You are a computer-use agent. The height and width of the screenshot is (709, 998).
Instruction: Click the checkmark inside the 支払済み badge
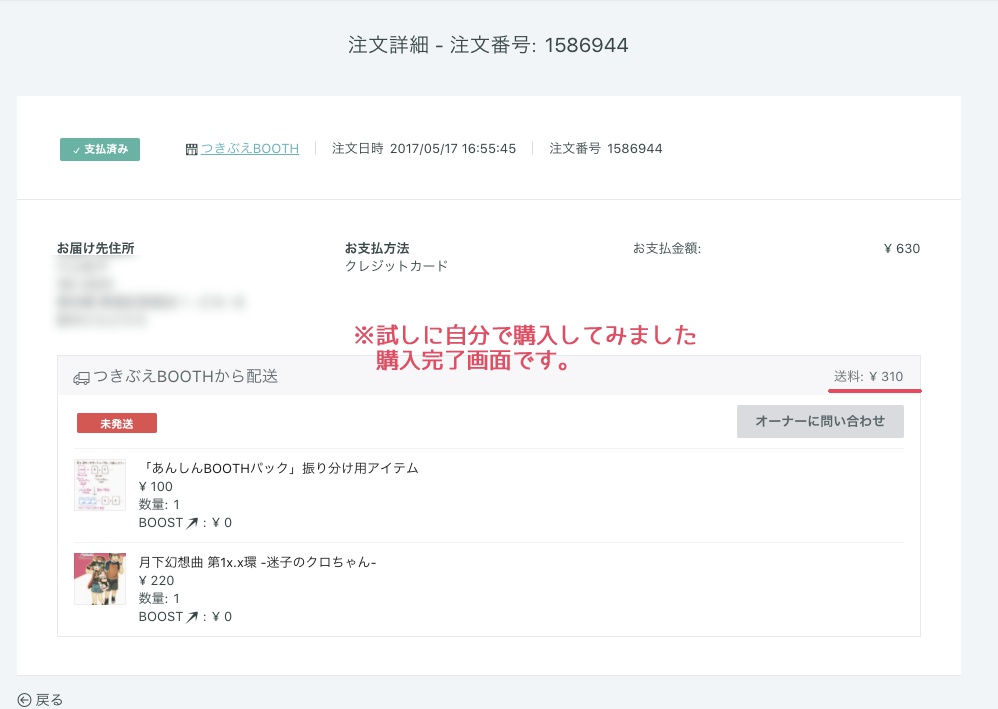click(x=76, y=148)
